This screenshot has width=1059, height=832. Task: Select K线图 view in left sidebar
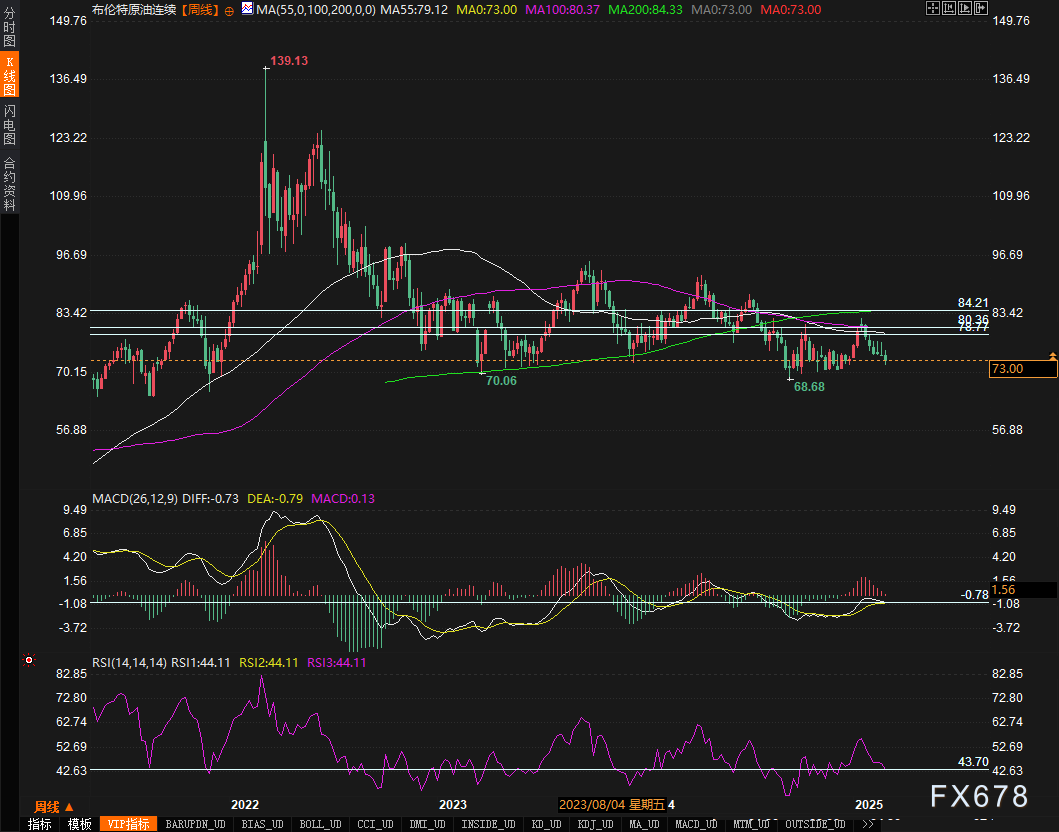point(10,76)
